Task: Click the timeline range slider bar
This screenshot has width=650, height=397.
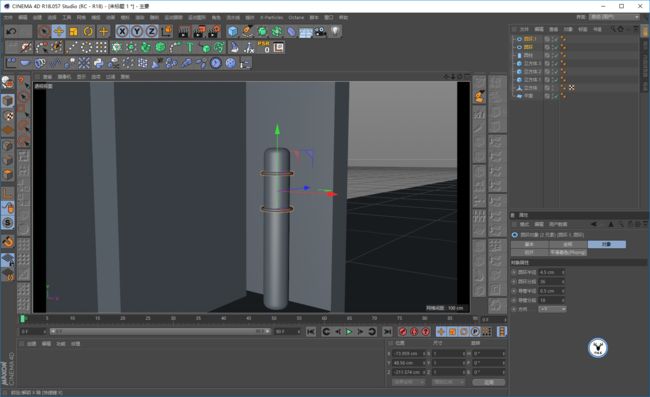Action: click(160, 332)
